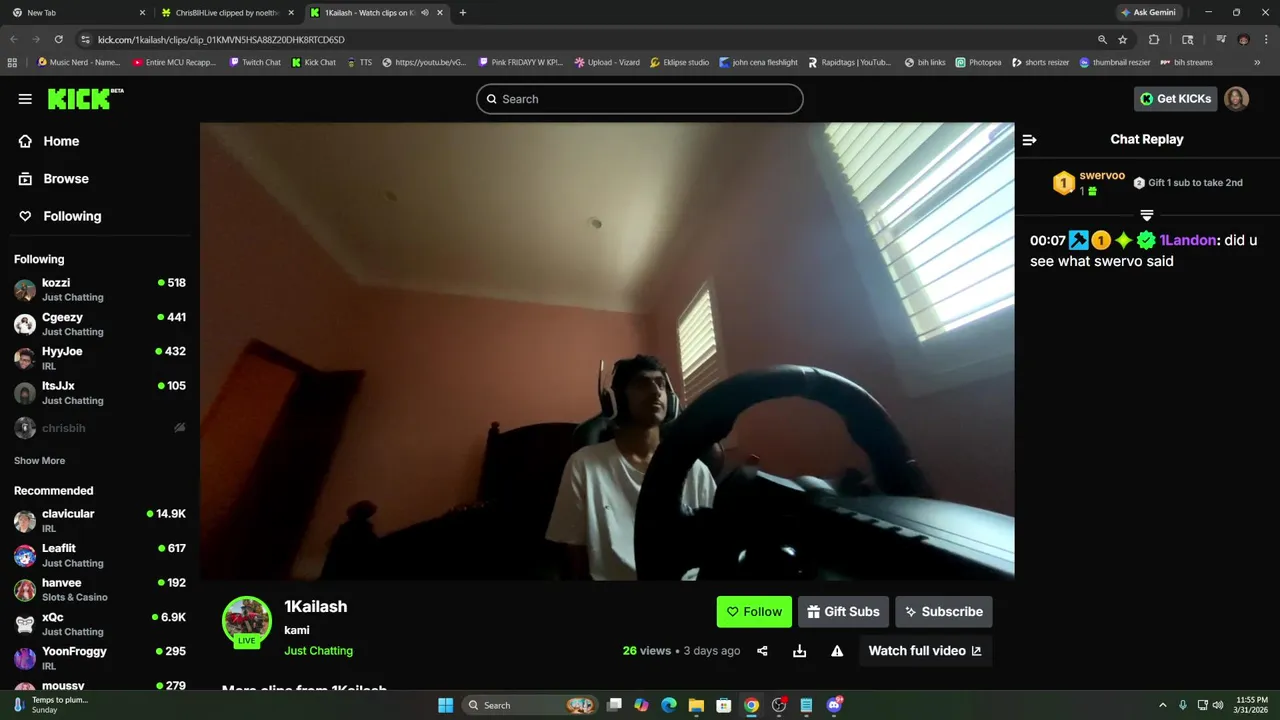Close the 1Kailash browser tab

tap(440, 13)
